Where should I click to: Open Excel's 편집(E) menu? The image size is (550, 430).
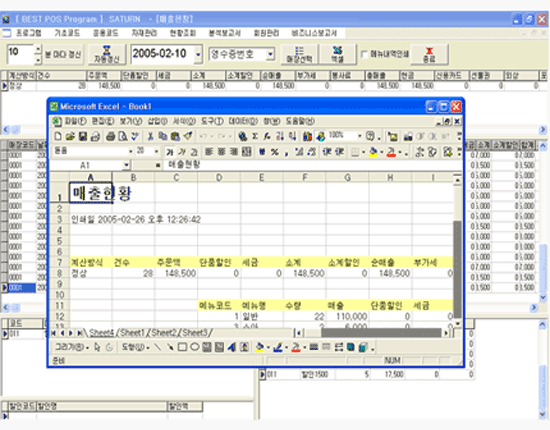(103, 121)
